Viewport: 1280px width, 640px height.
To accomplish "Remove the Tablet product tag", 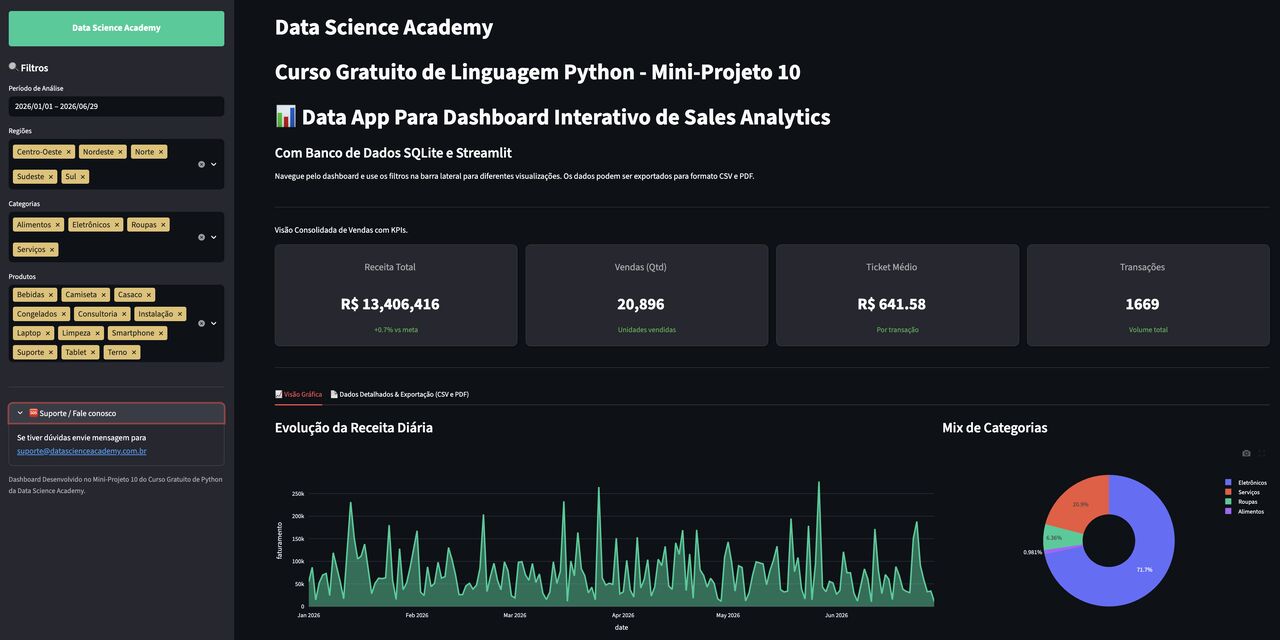I will coord(93,352).
